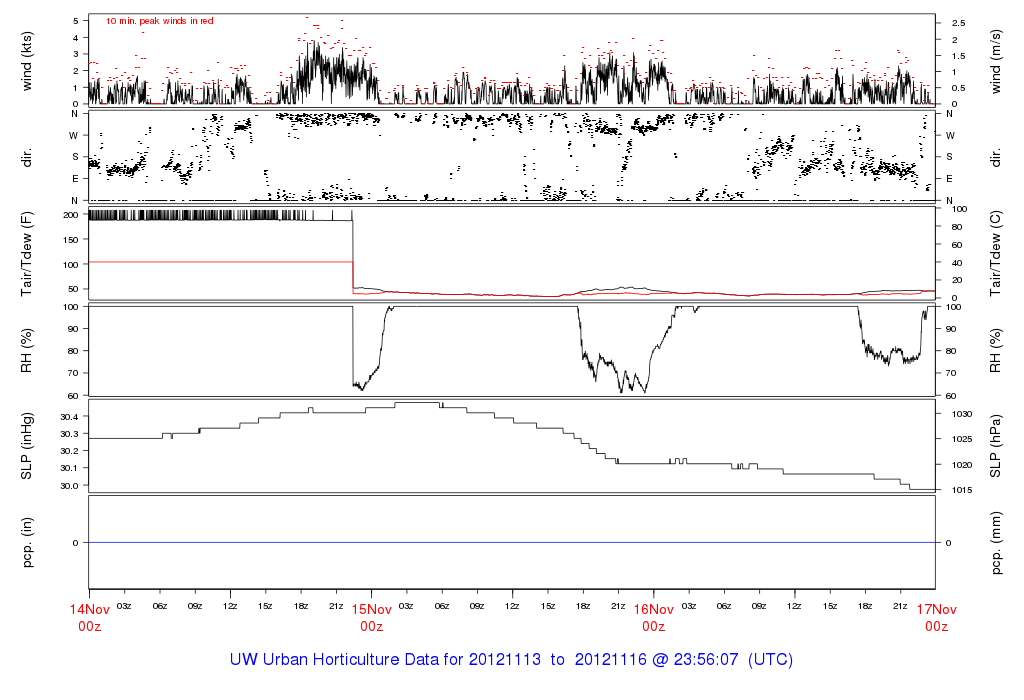Click the 'Tair/Tdew (C)' axis label
Screen dimensions: 1024x700
(995, 253)
